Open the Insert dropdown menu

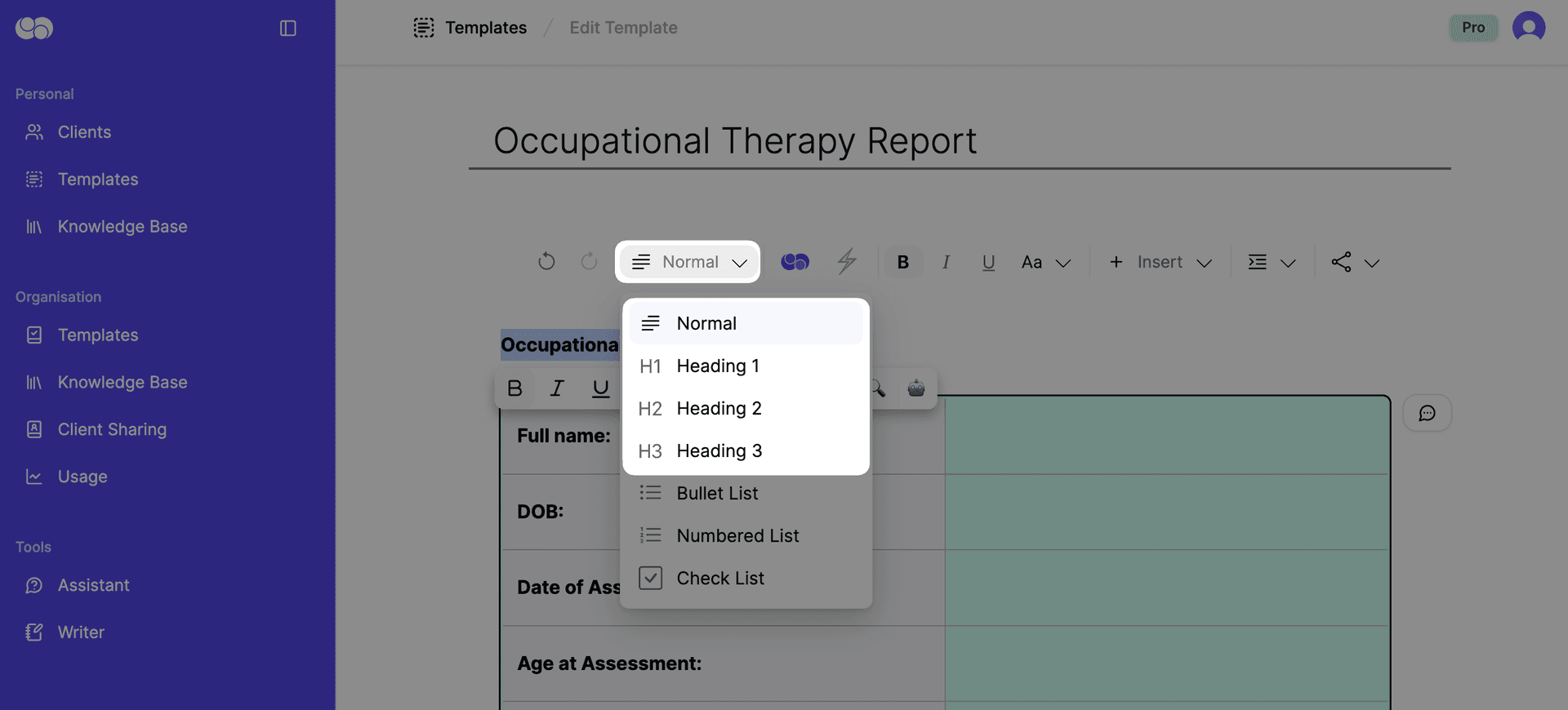(x=1160, y=262)
